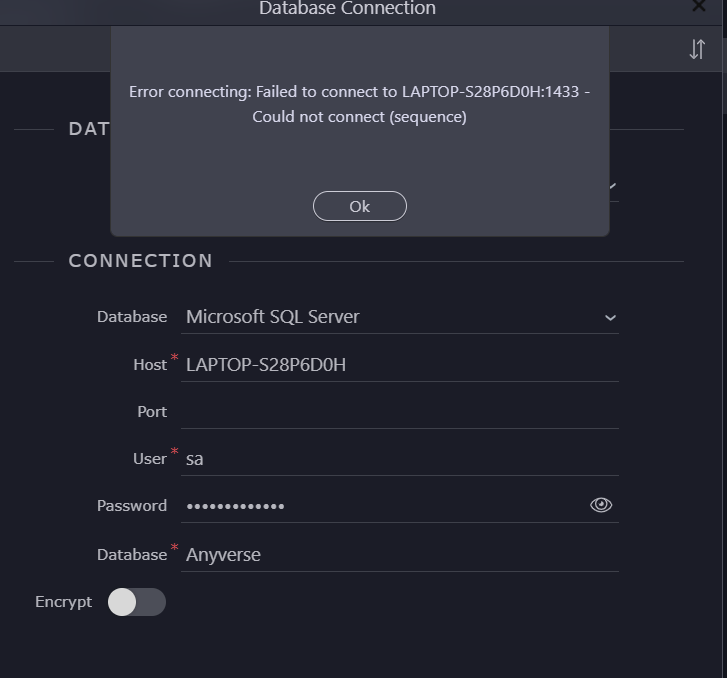Focus the empty Port input field

(x=400, y=411)
